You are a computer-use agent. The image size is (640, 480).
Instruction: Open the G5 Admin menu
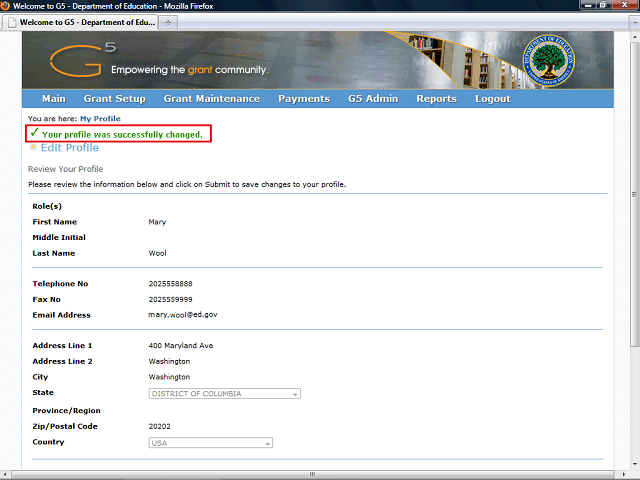click(372, 99)
